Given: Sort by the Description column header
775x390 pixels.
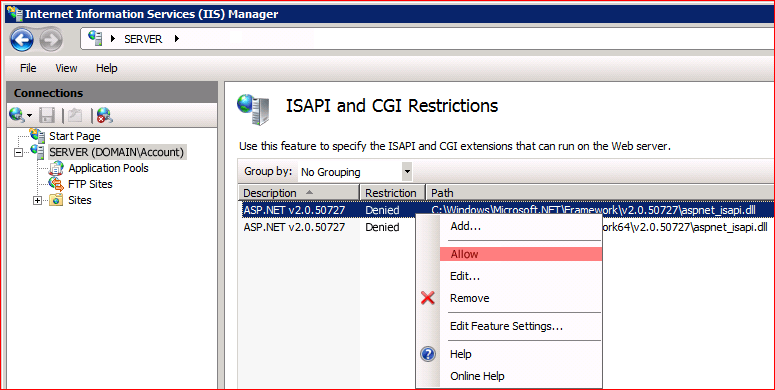Looking at the screenshot, I should tap(299, 193).
